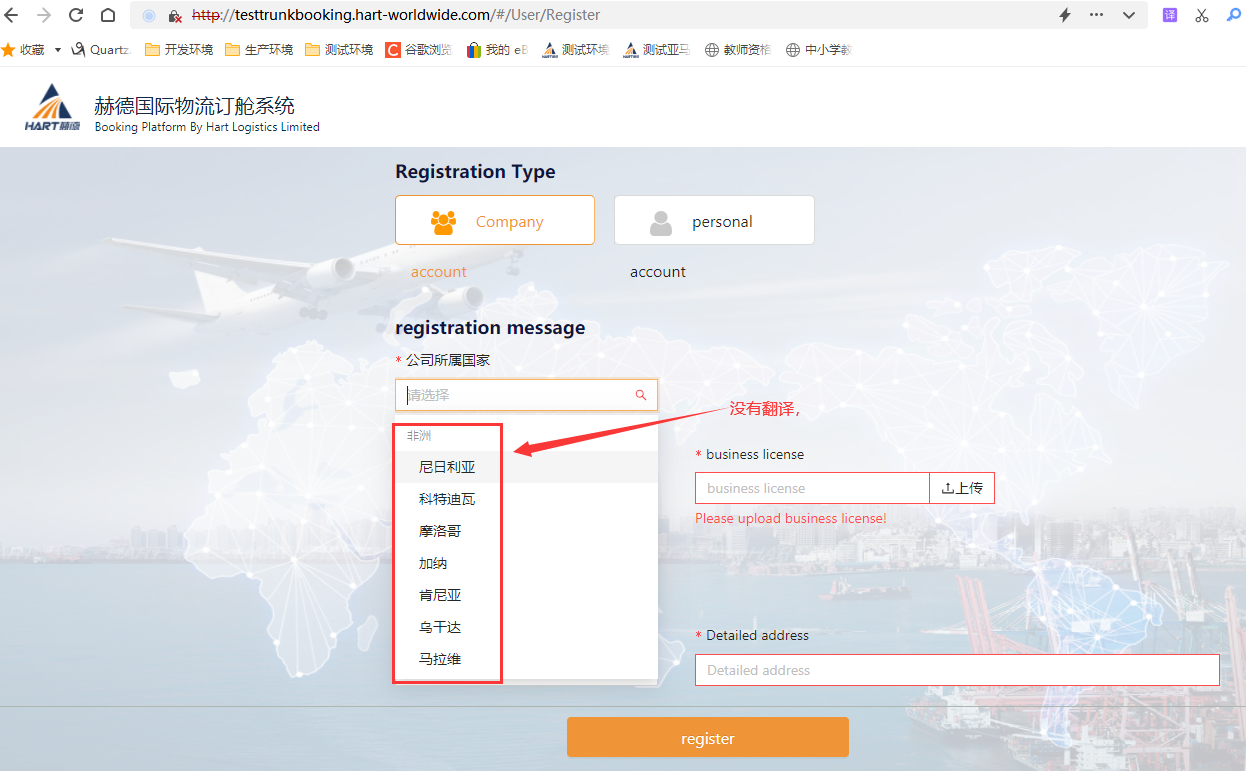Viewport: 1246px width, 771px height.
Task: Open the translate extension icon
Action: [x=1169, y=15]
